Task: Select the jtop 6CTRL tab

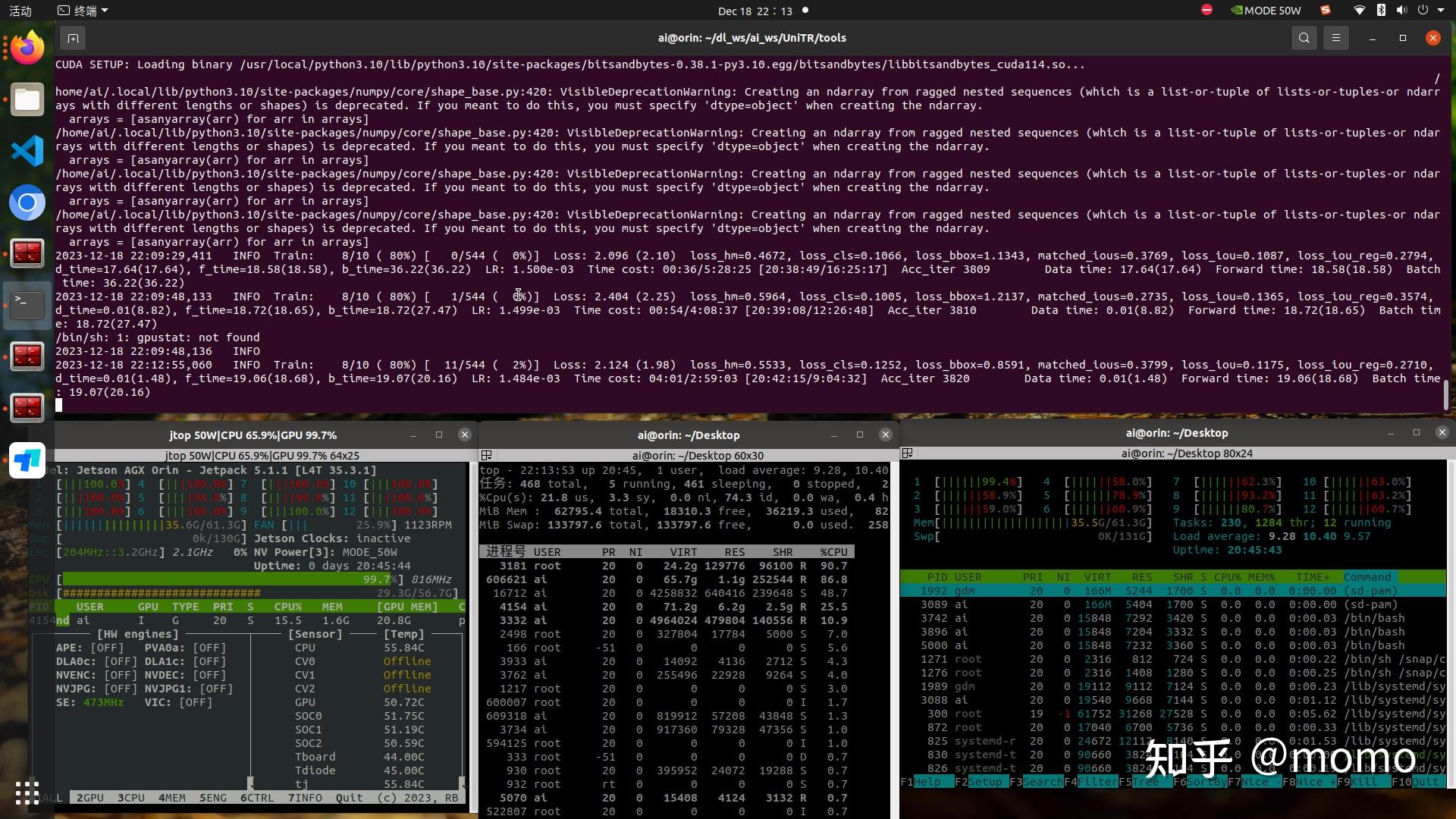Action: (x=257, y=798)
